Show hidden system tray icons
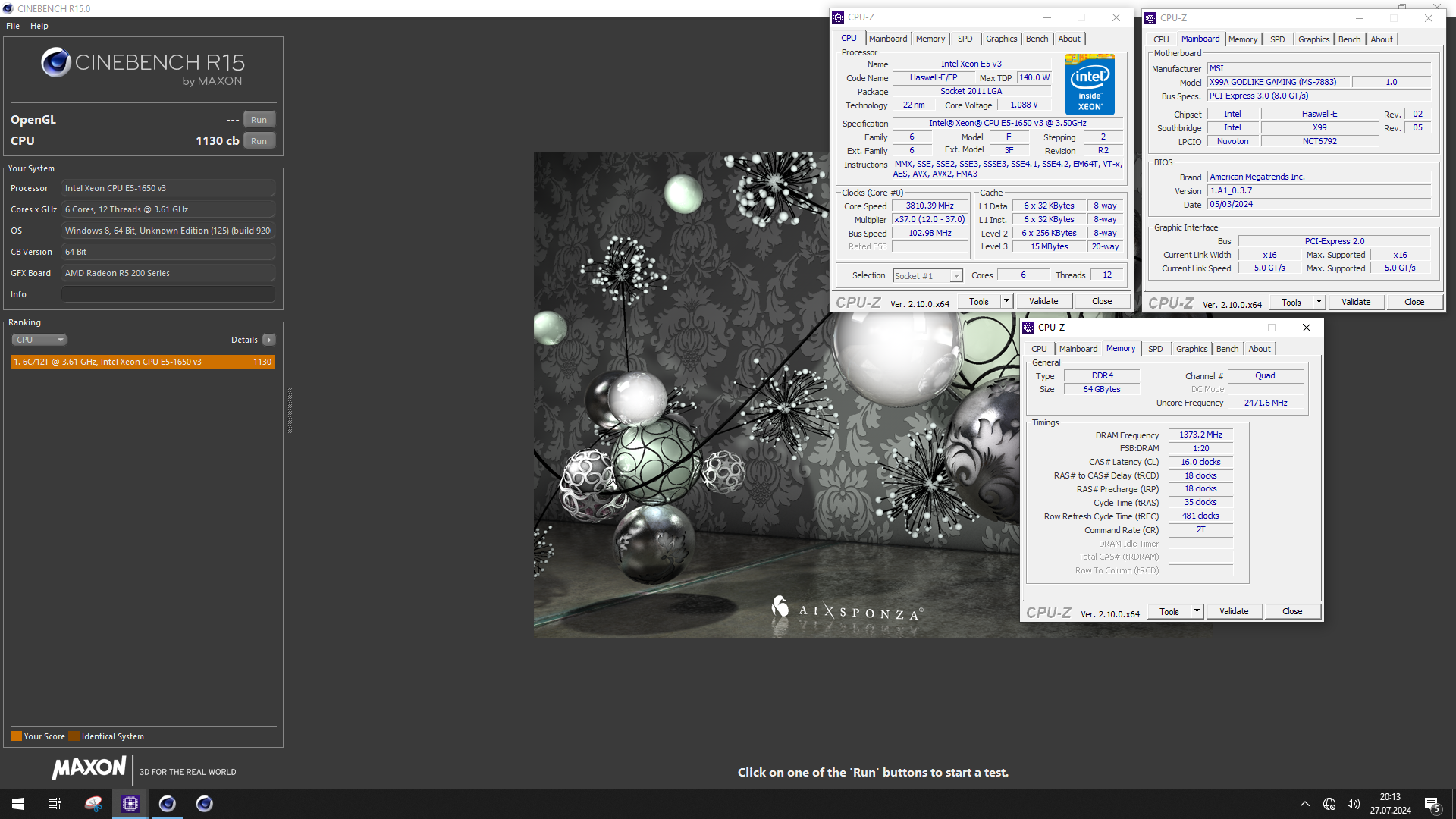Viewport: 1456px width, 819px height. pos(1305,804)
